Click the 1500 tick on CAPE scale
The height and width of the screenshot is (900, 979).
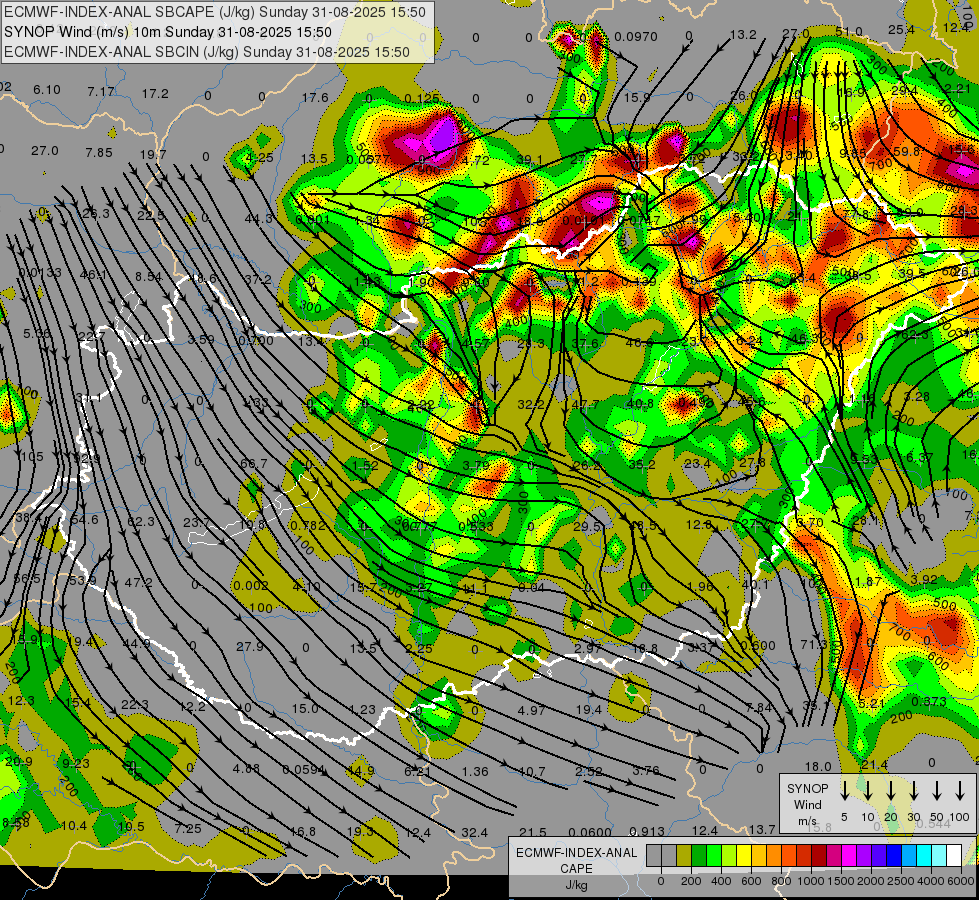pos(841,881)
